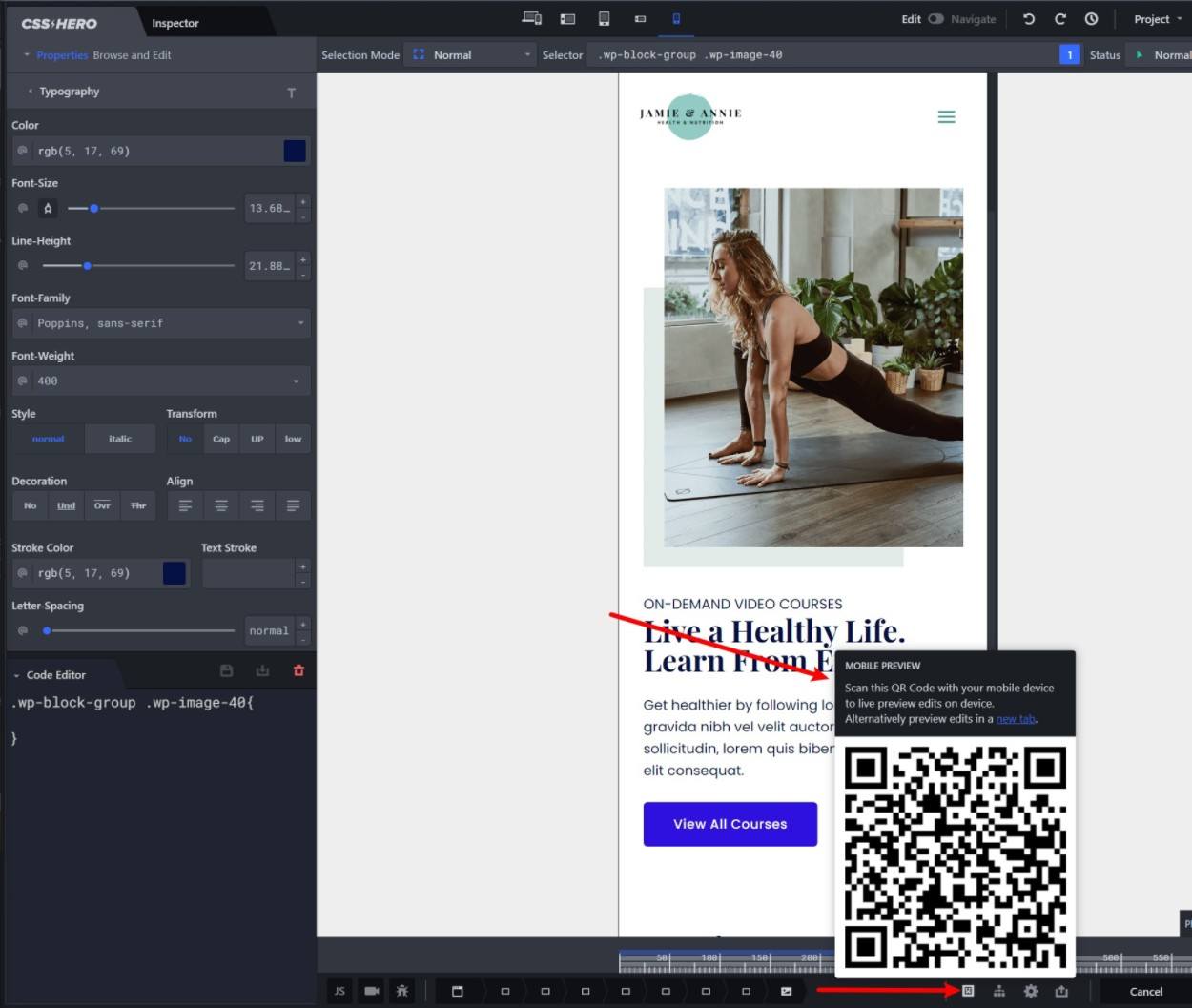1192x1008 pixels.
Task: Click the bug inspector icon
Action: click(402, 991)
